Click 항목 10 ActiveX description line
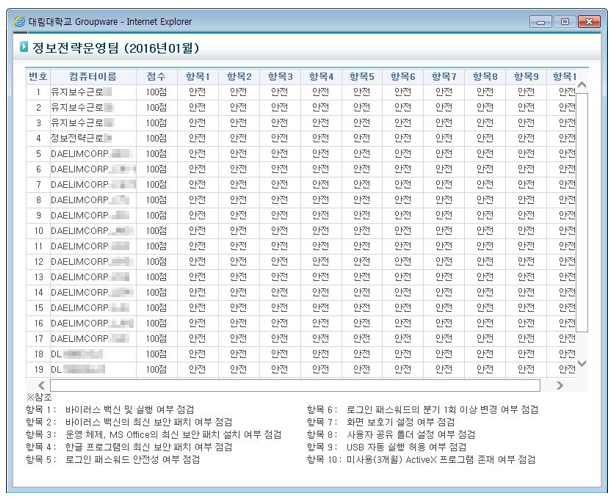The width and height of the screenshot is (610, 499). point(421,460)
